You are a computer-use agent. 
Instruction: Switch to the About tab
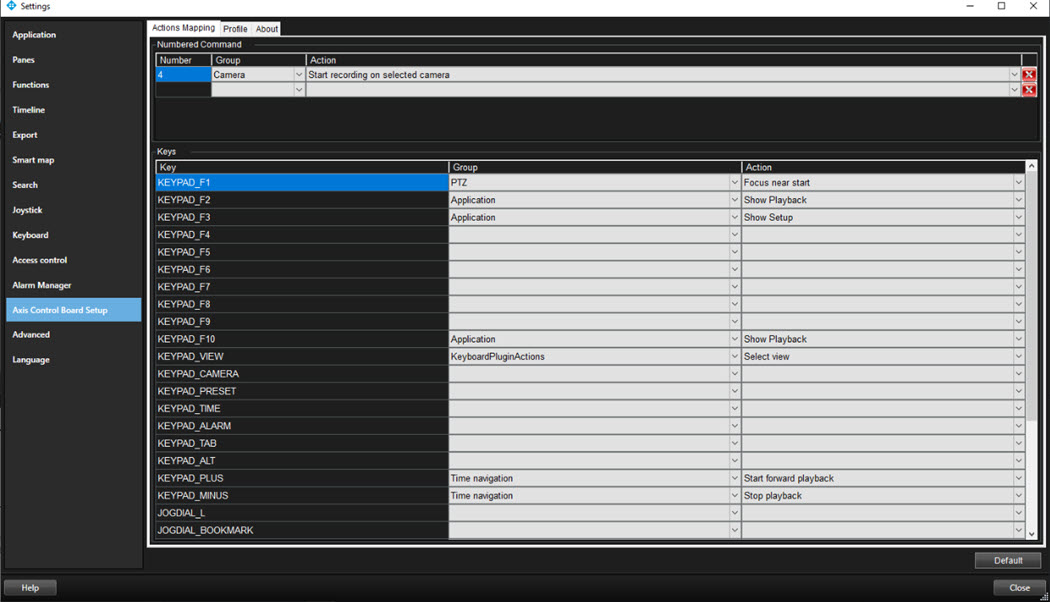coord(267,29)
